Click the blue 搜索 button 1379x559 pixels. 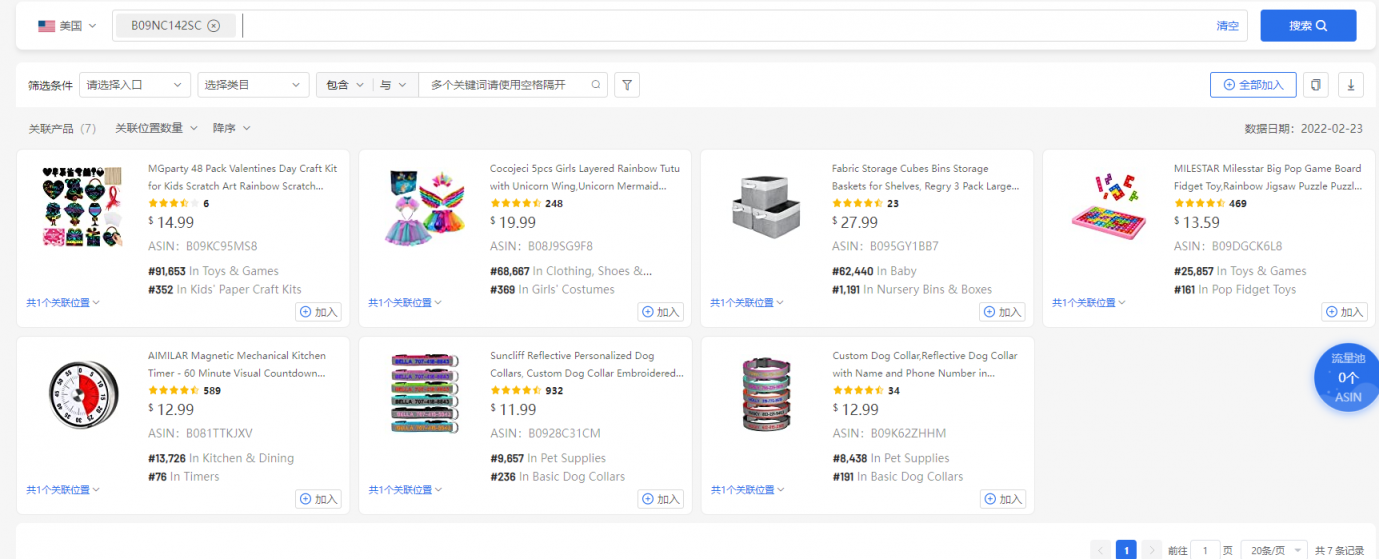tap(1307, 26)
